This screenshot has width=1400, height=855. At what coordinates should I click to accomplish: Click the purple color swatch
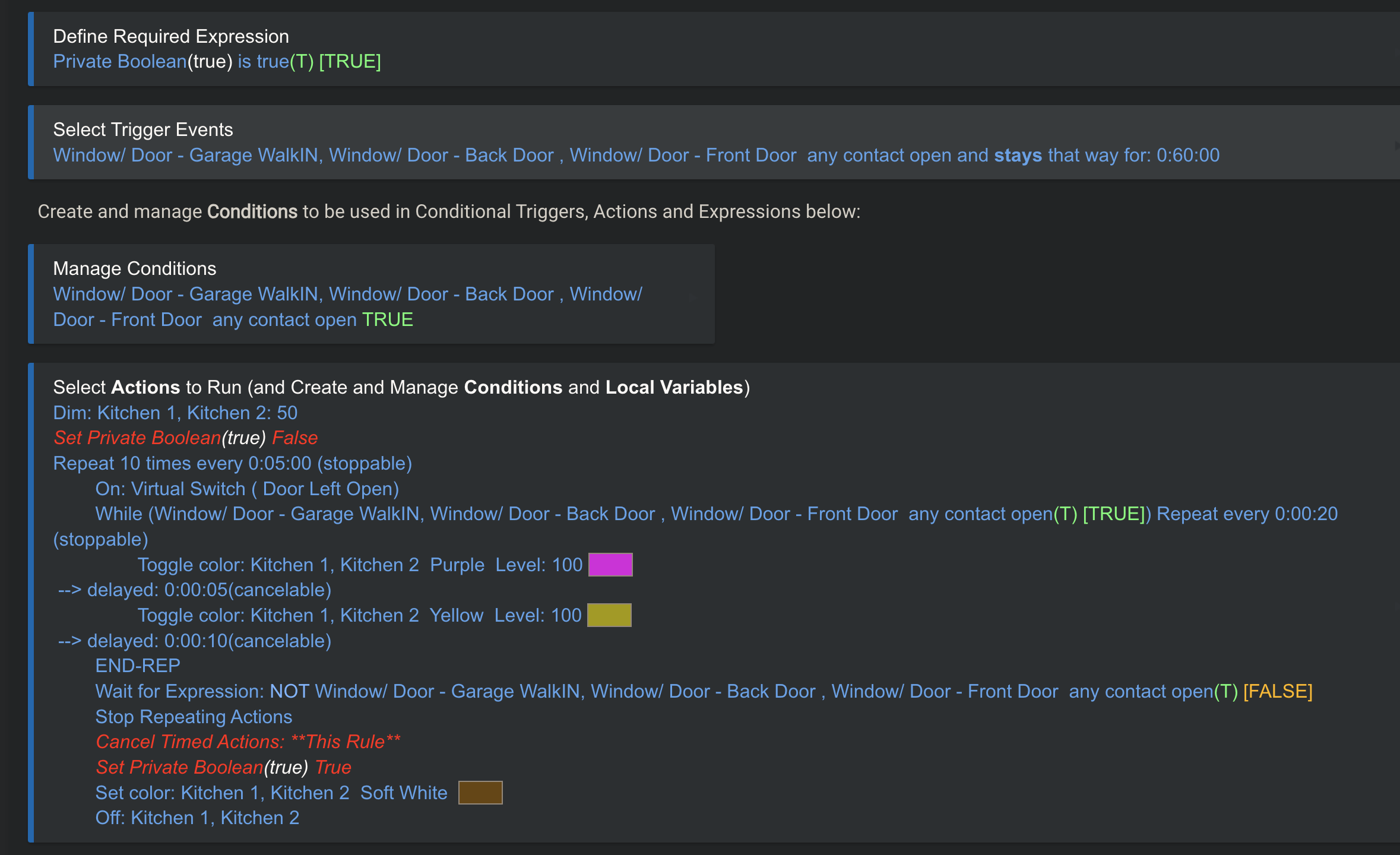[x=610, y=565]
